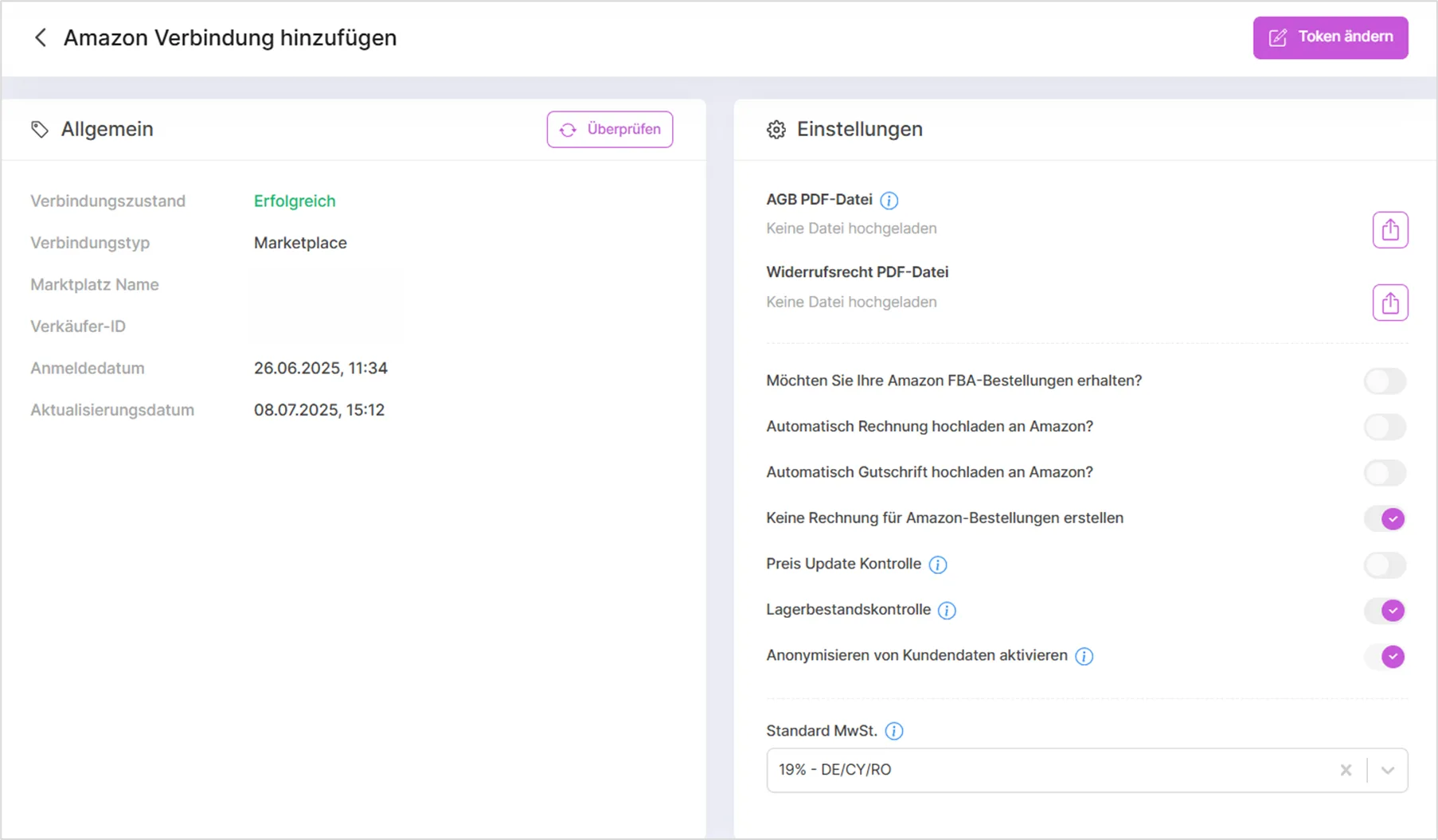Screen dimensions: 1438x840
Task: Click the Überprüfen button
Action: (x=610, y=129)
